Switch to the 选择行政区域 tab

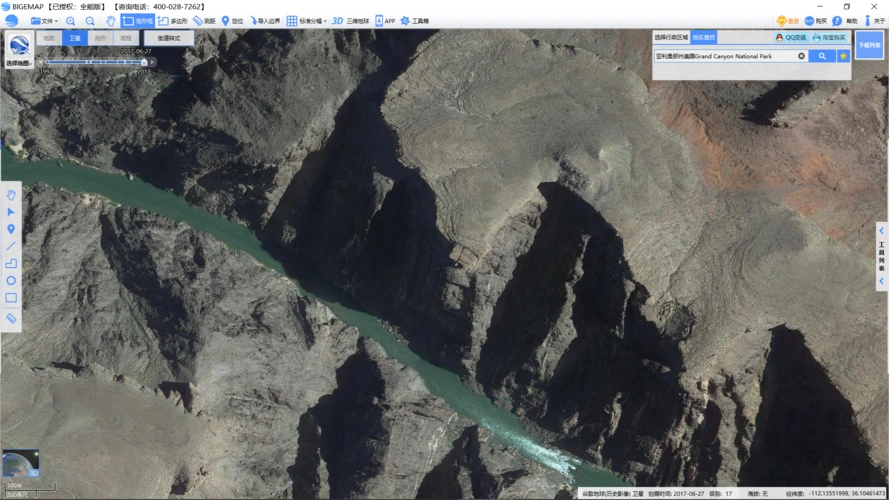[671, 38]
